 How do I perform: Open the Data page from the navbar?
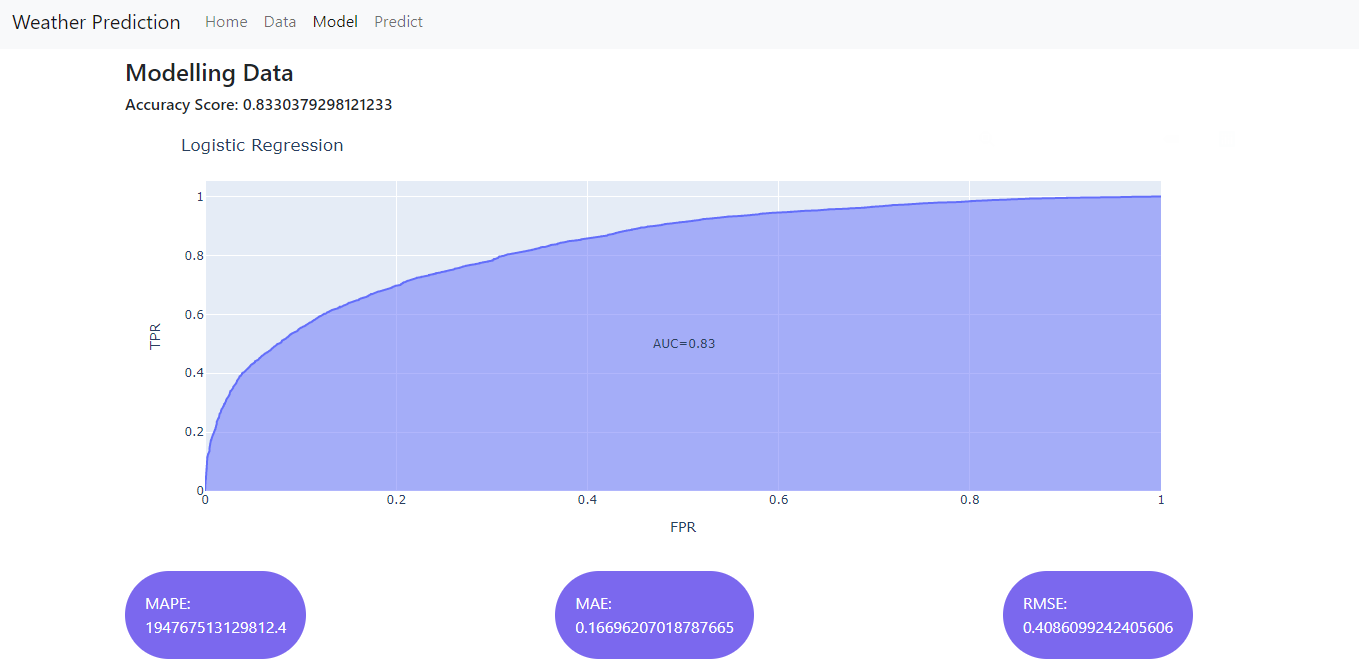click(279, 21)
